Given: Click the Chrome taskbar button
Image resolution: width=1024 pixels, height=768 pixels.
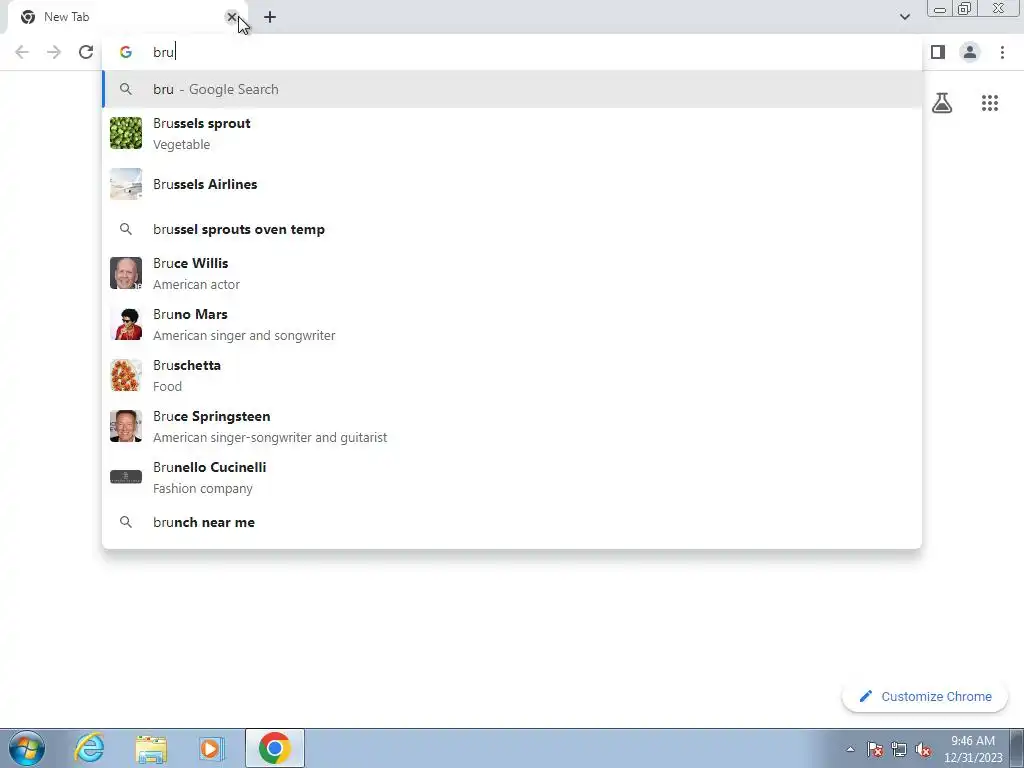Looking at the screenshot, I should (x=274, y=748).
